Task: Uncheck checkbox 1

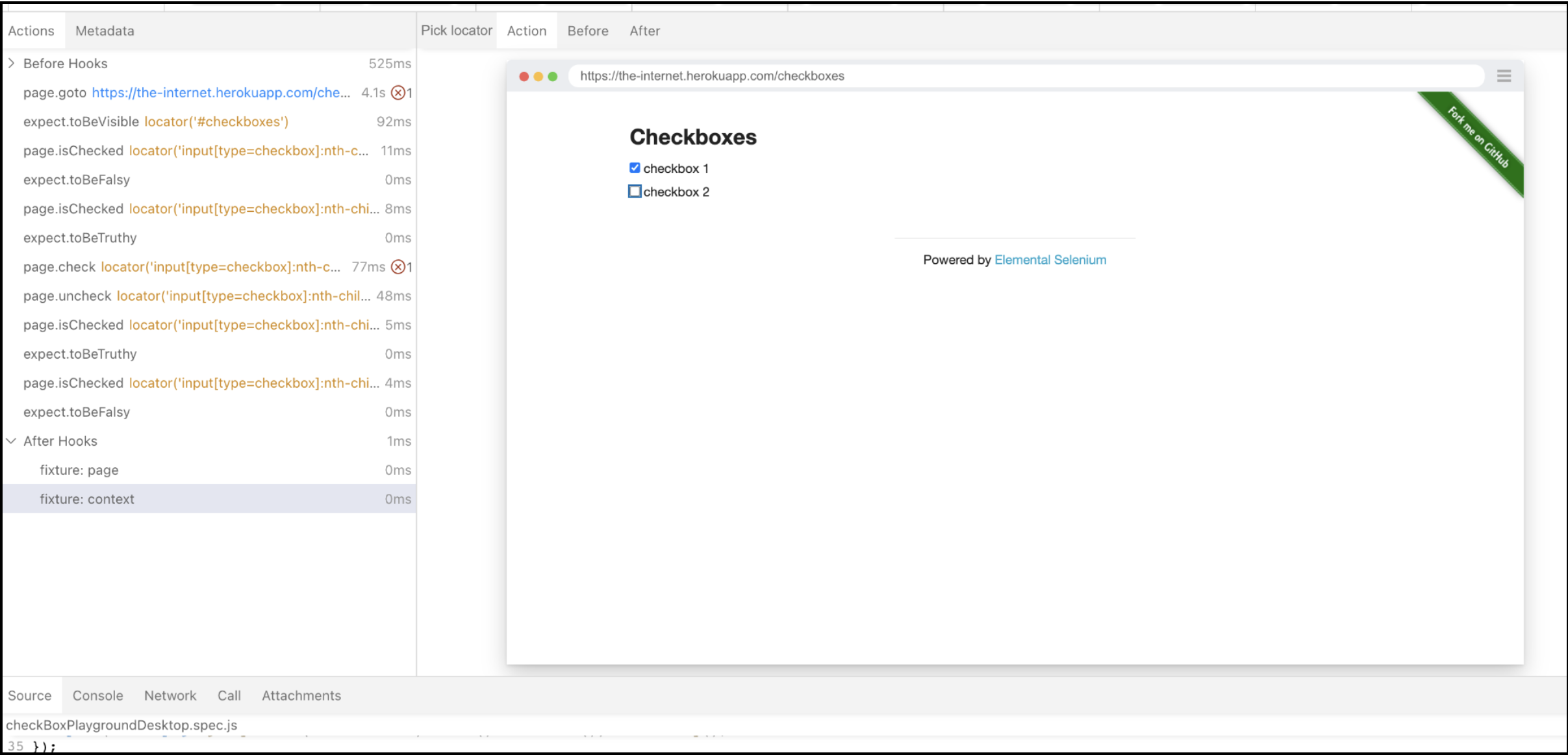Action: 635,168
